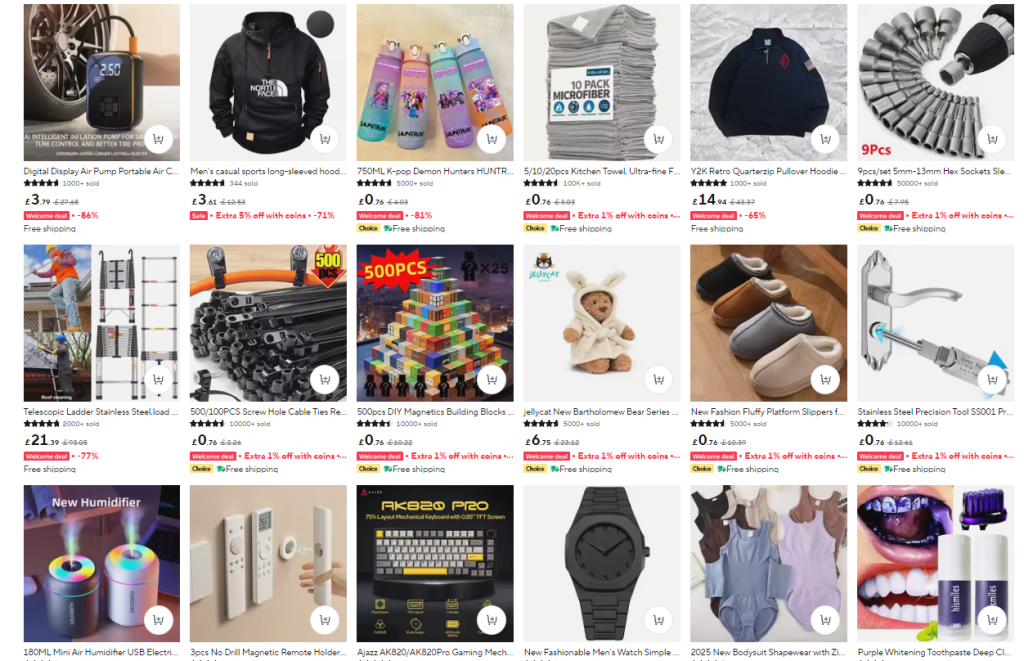Add 9pcs Hex Sockets set to cart
Image resolution: width=1024 pixels, height=661 pixels.
click(x=992, y=139)
